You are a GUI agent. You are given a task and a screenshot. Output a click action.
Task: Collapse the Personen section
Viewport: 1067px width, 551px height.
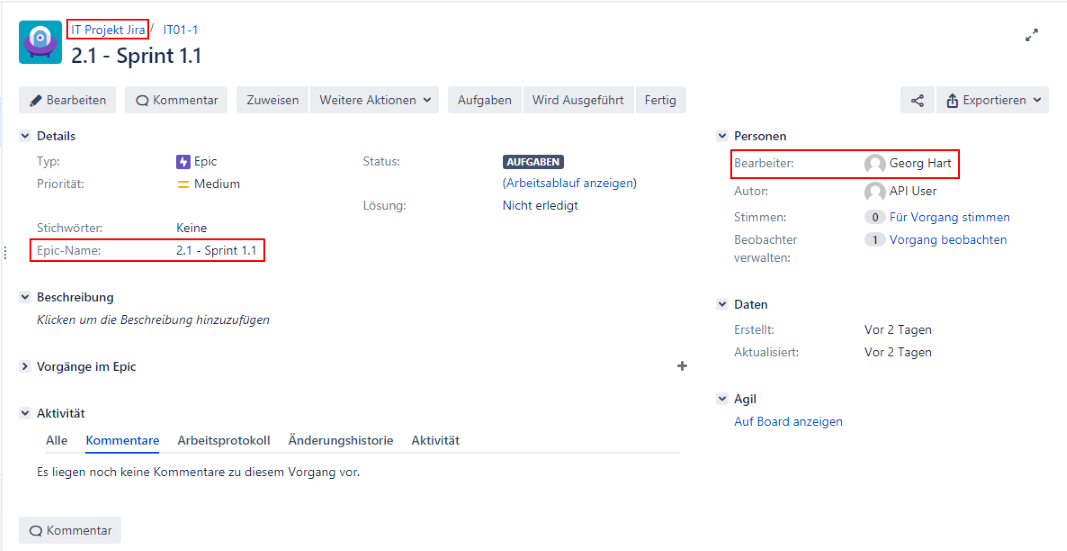pyautogui.click(x=722, y=136)
